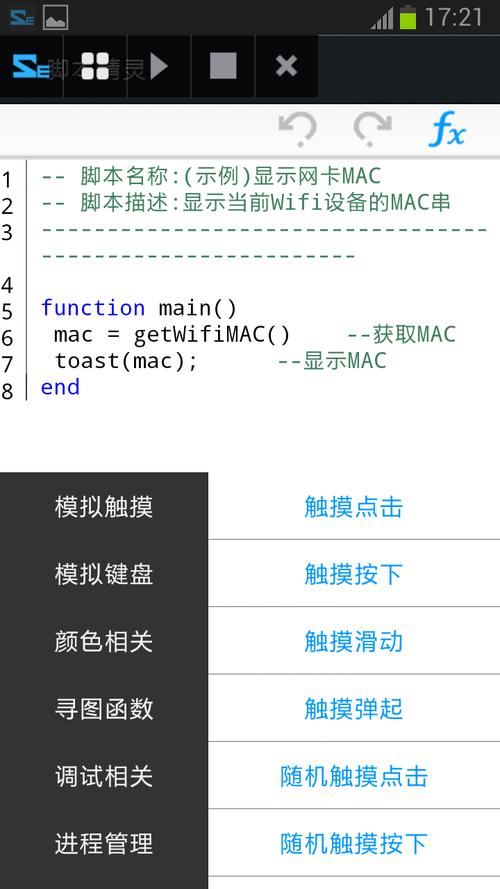
Task: Select the 模拟键盘 category
Action: coord(104,574)
